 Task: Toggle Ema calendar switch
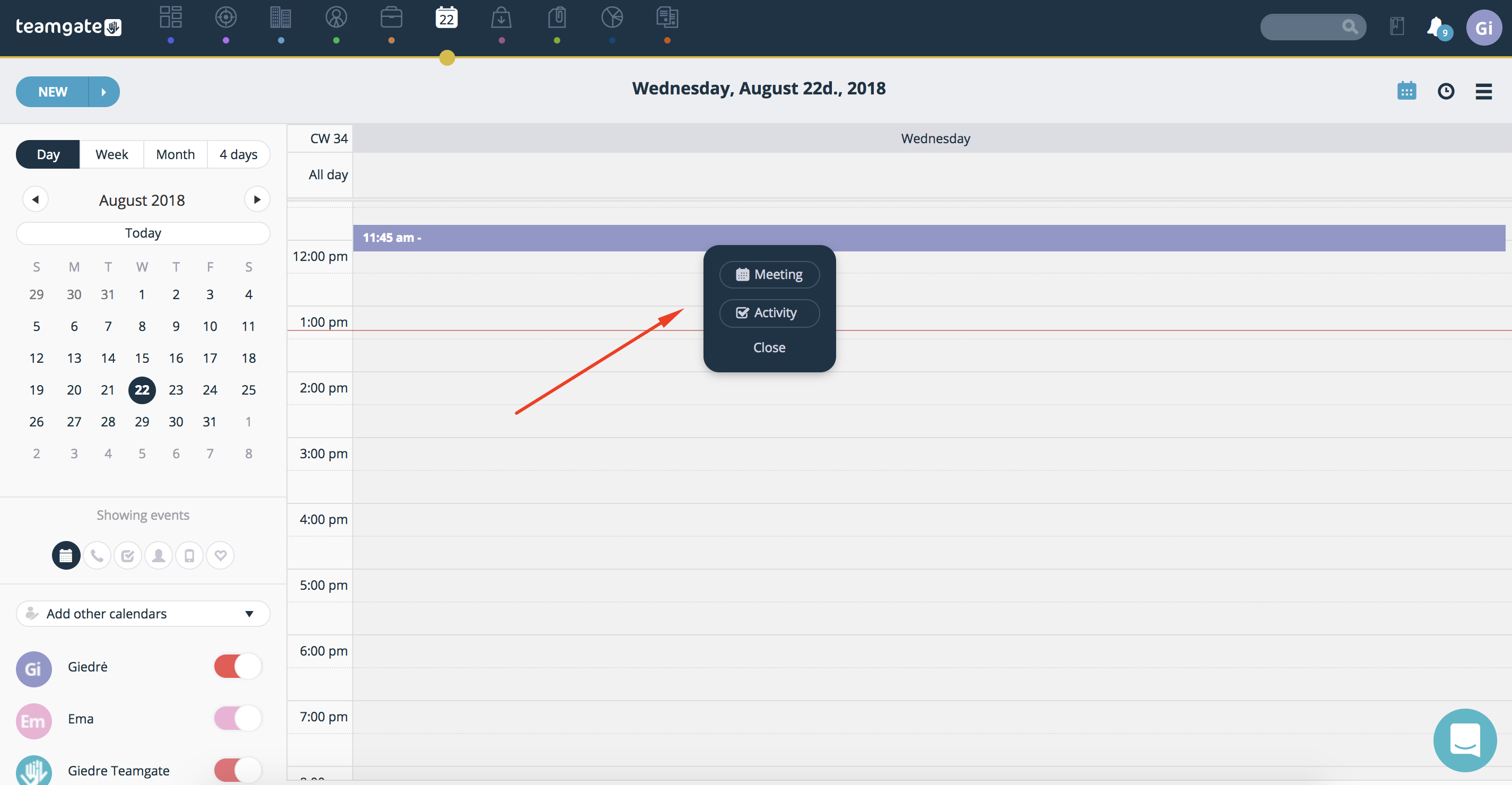(x=238, y=718)
